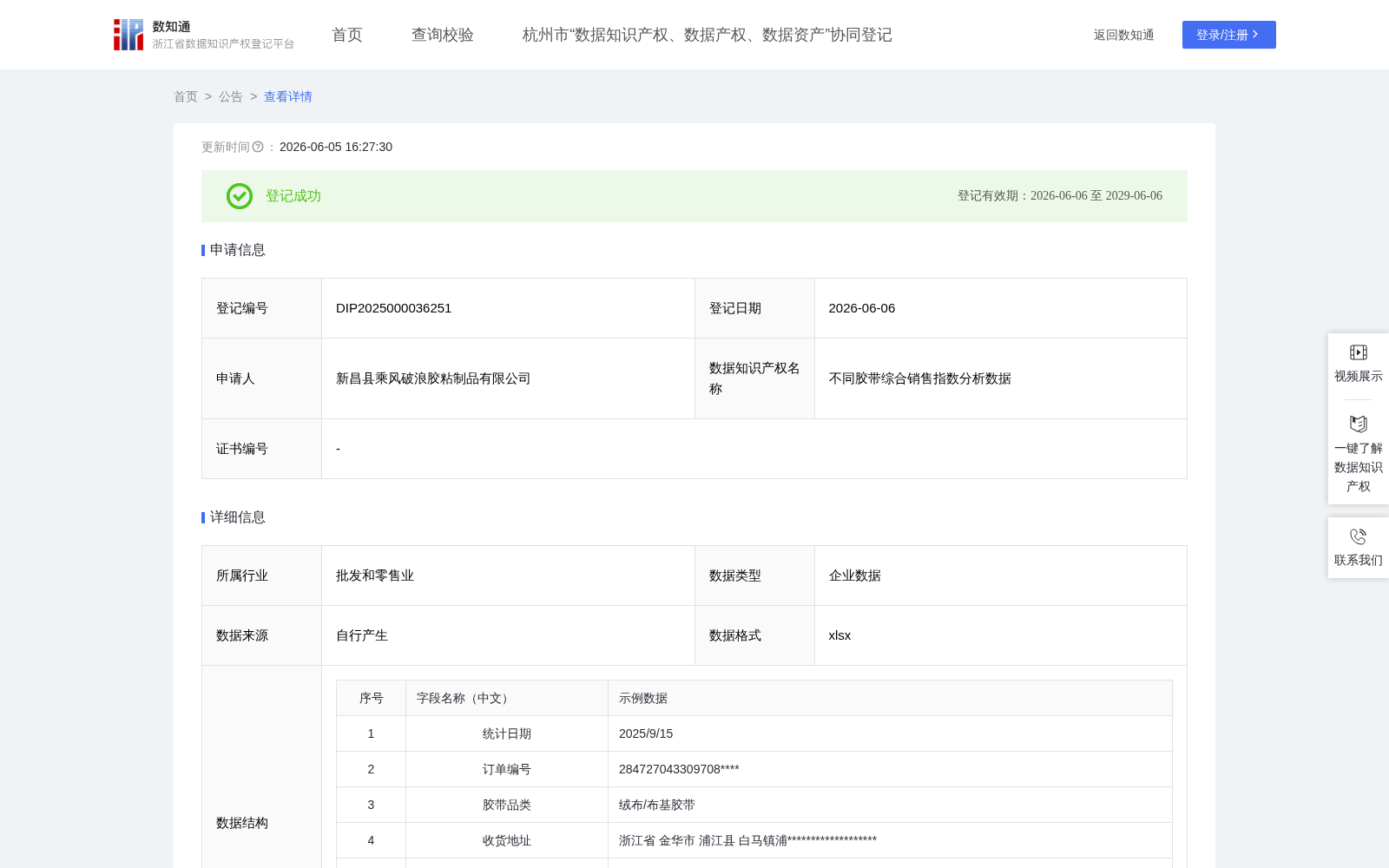Click the 统计日期 field row

pyautogui.click(x=754, y=733)
